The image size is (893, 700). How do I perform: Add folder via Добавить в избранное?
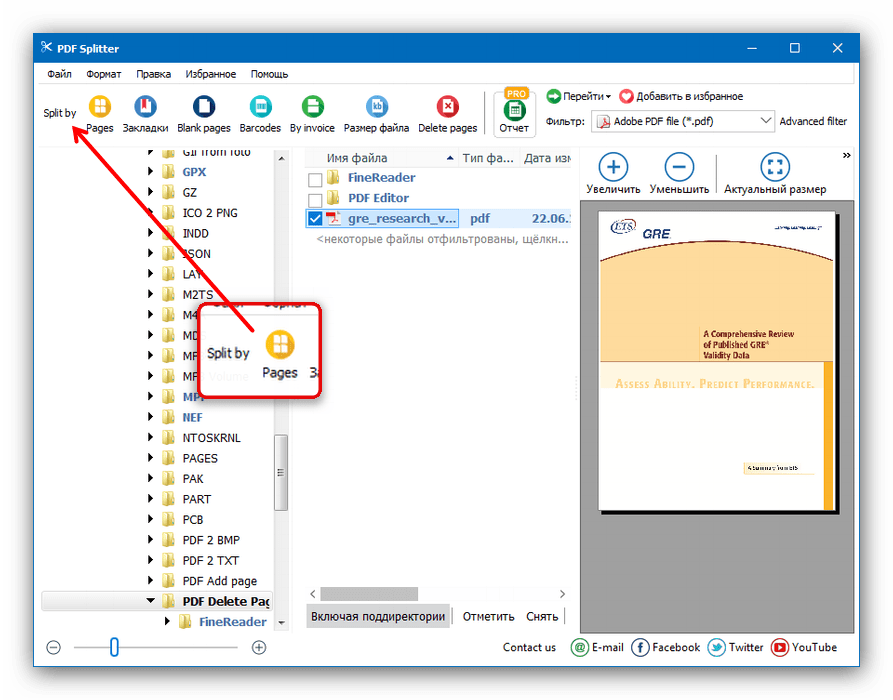[681, 96]
